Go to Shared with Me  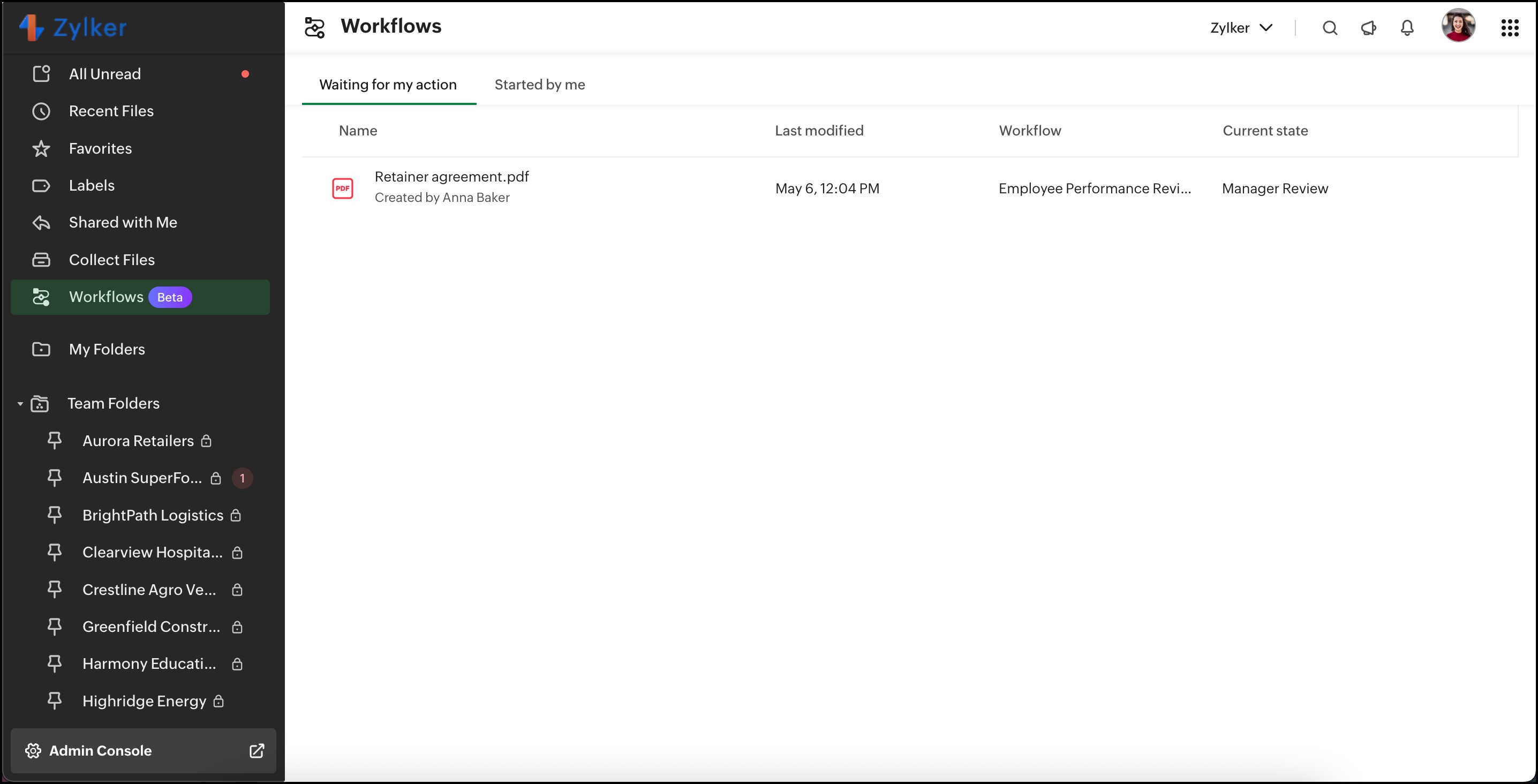pos(123,222)
